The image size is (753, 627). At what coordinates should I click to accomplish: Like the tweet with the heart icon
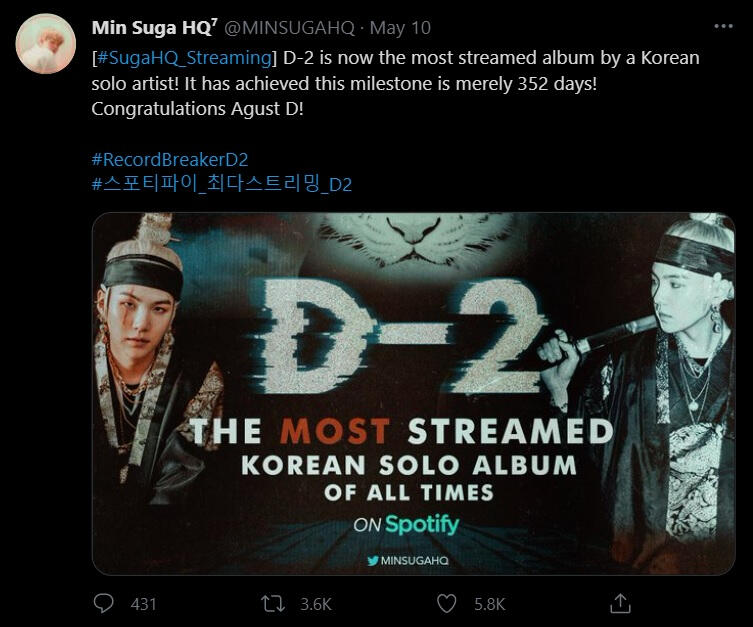pyautogui.click(x=448, y=603)
